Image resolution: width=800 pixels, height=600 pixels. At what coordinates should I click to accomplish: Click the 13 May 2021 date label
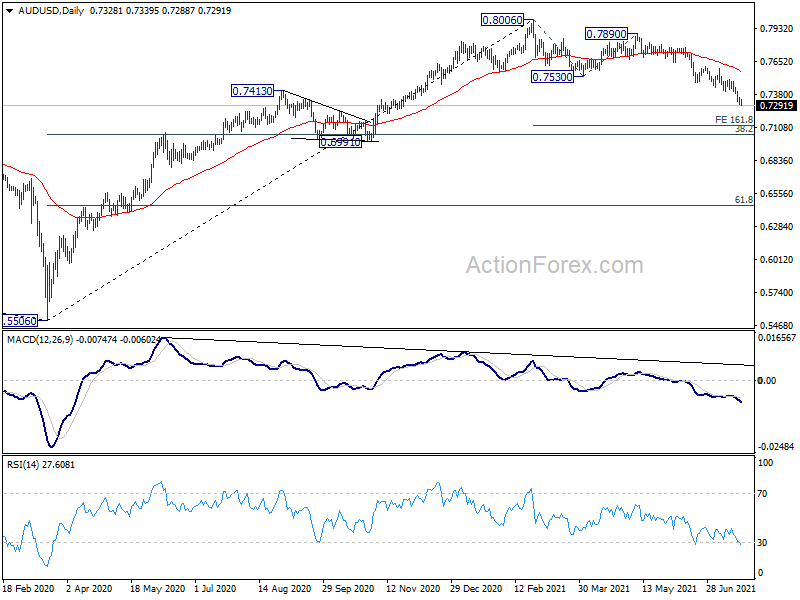(x=668, y=589)
